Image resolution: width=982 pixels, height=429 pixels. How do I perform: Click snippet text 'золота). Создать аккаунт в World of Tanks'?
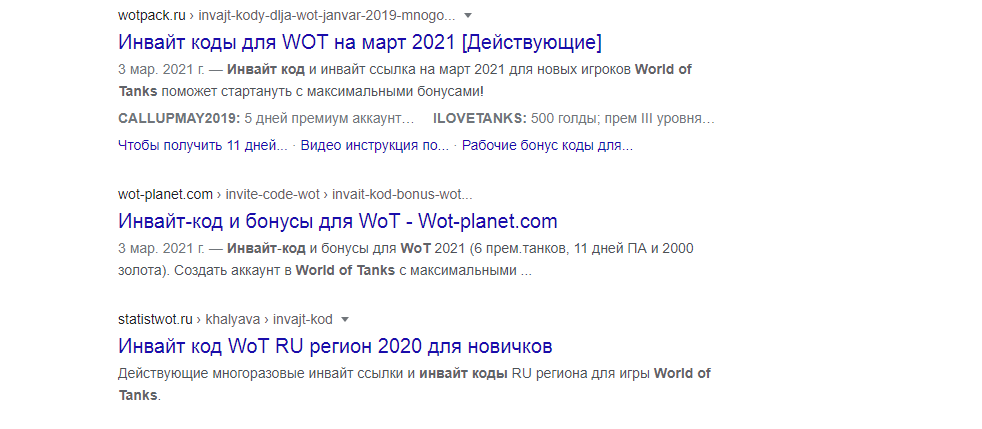(257, 271)
